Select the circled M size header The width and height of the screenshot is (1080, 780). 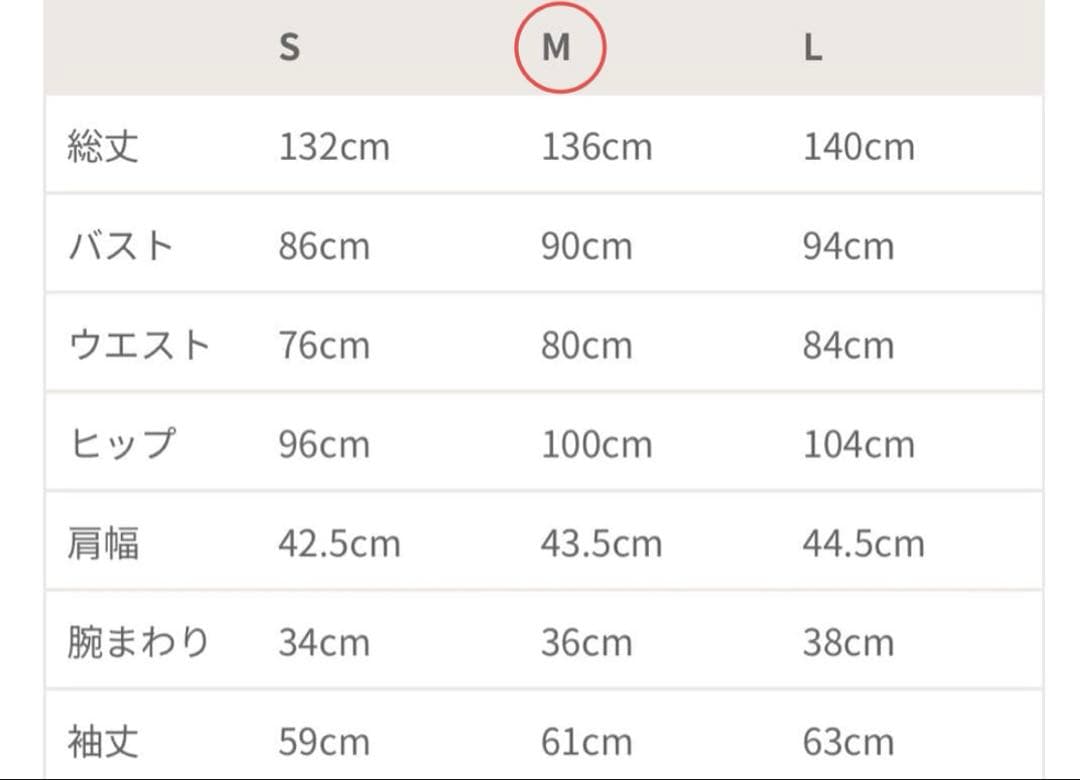pos(557,48)
